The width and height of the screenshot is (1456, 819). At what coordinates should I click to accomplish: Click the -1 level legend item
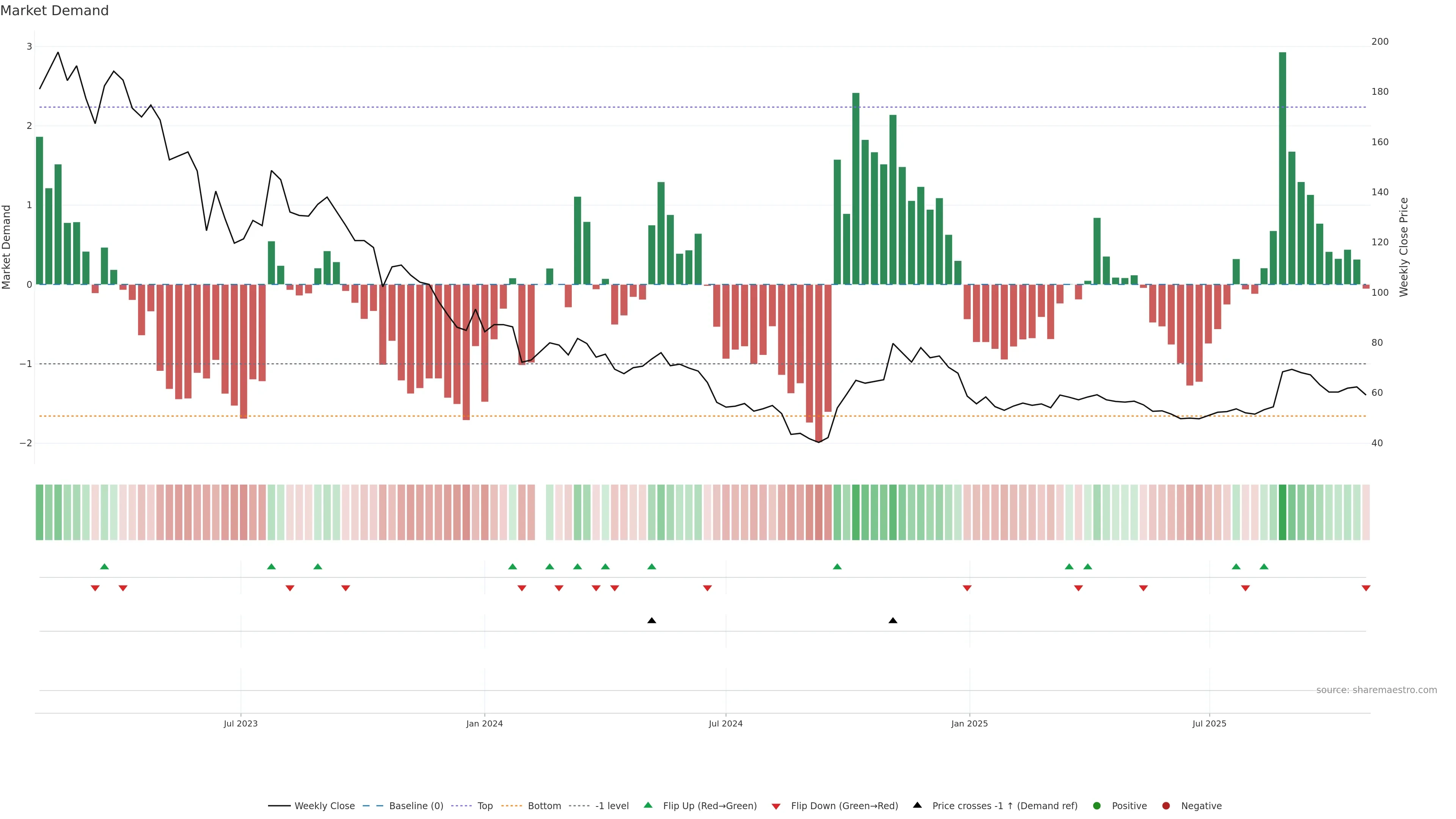(x=612, y=805)
